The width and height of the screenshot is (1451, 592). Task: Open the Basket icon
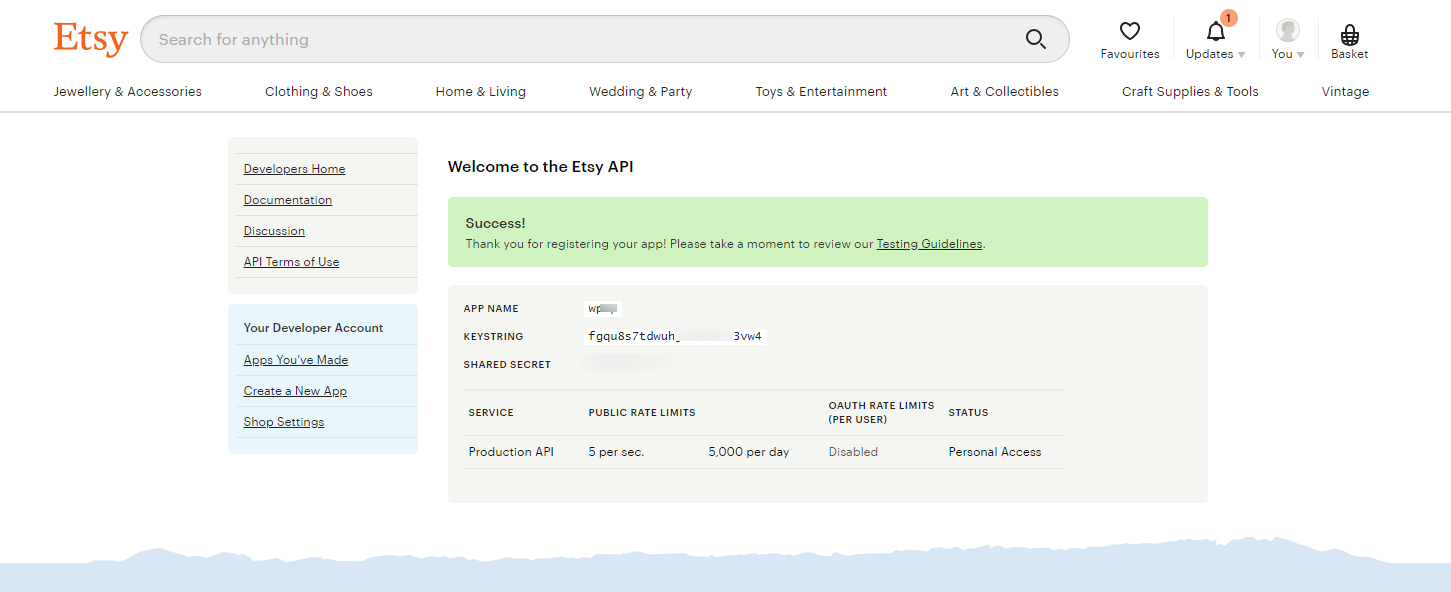pos(1349,34)
